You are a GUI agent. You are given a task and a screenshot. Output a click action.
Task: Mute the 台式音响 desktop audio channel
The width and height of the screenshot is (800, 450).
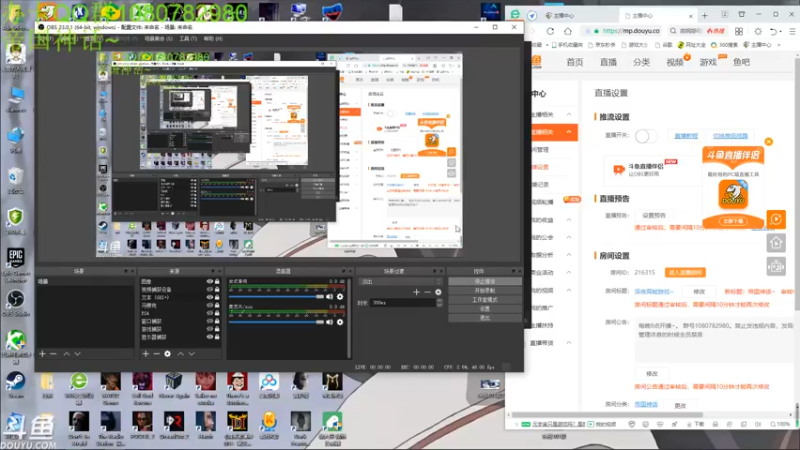pyautogui.click(x=330, y=296)
